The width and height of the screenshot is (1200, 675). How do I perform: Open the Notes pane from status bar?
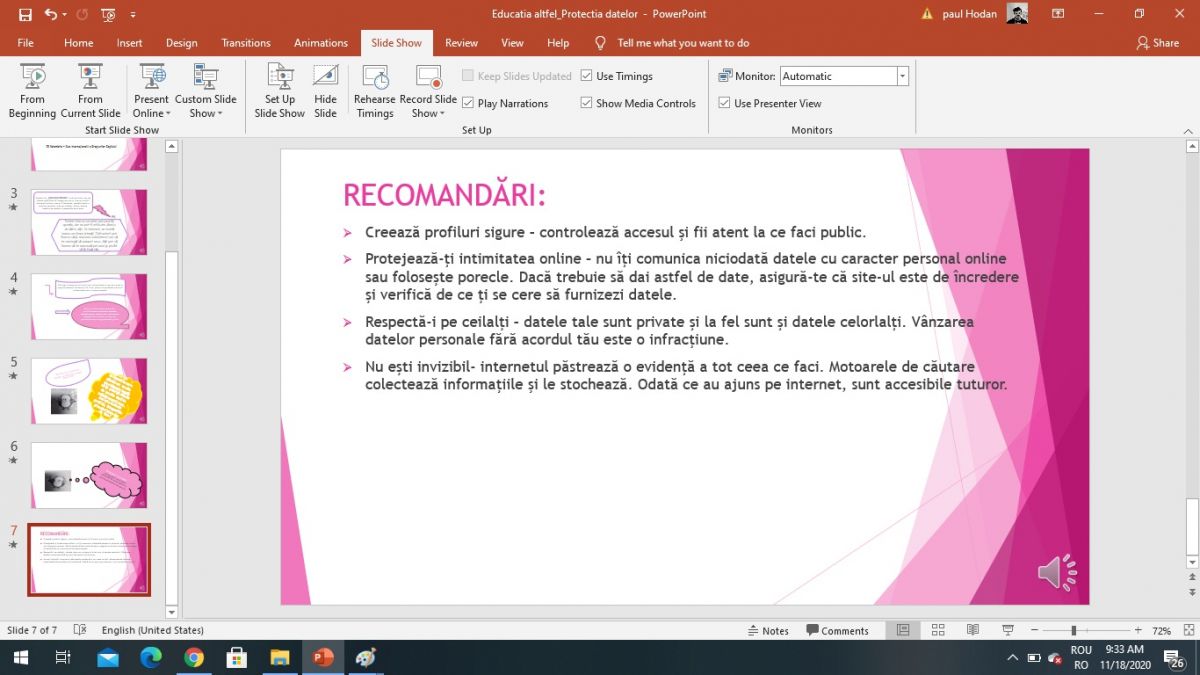768,631
